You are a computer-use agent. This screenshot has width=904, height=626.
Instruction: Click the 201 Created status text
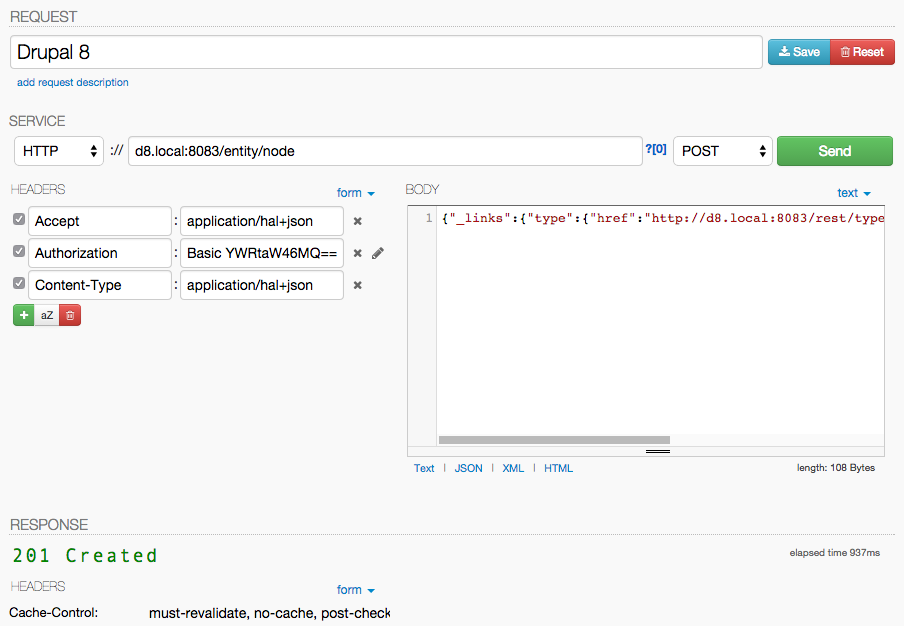85,556
